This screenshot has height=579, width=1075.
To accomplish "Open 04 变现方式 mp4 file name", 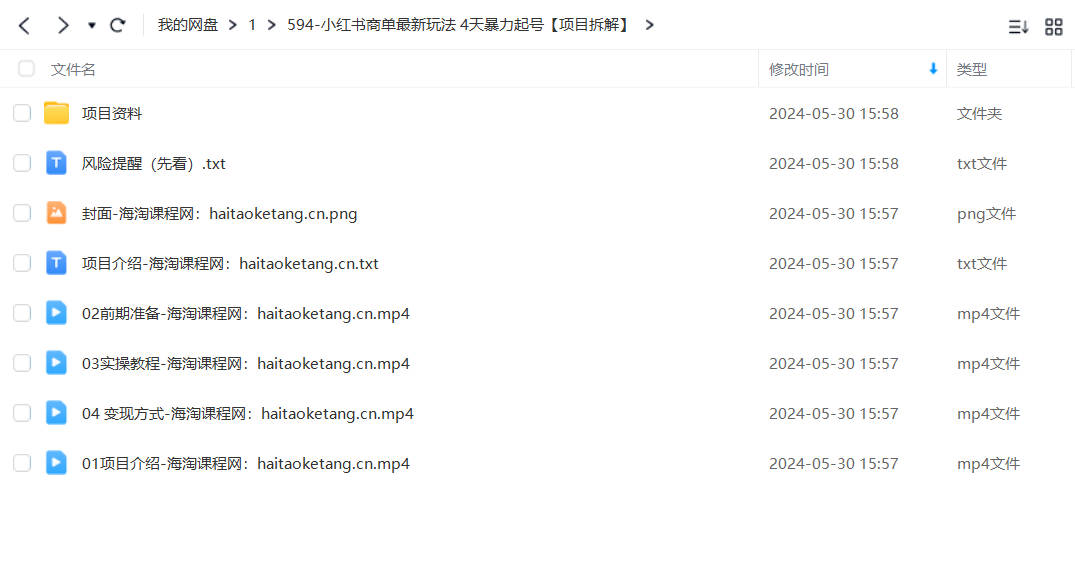I will [247, 414].
